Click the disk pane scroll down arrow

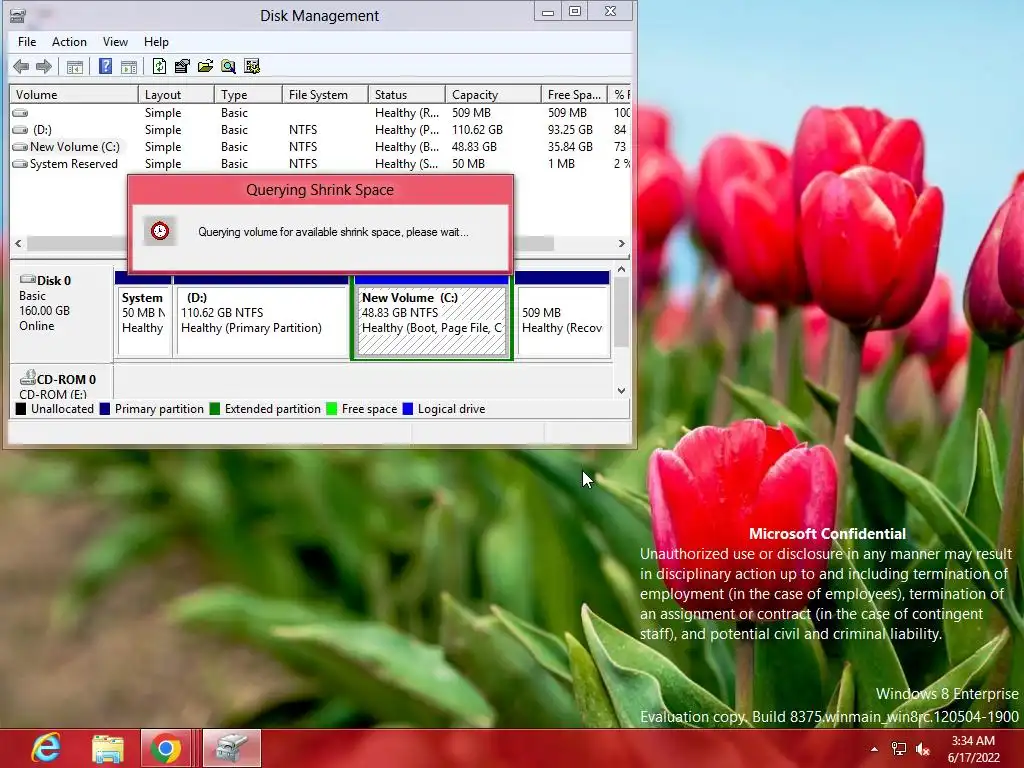click(x=621, y=391)
